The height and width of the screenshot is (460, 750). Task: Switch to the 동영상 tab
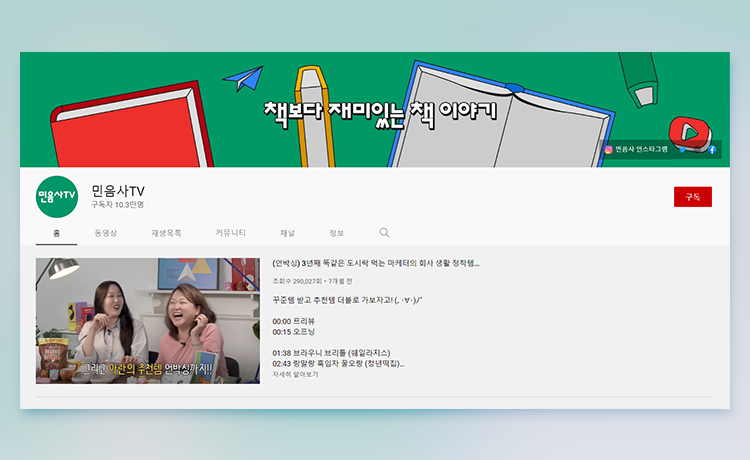[x=106, y=233]
